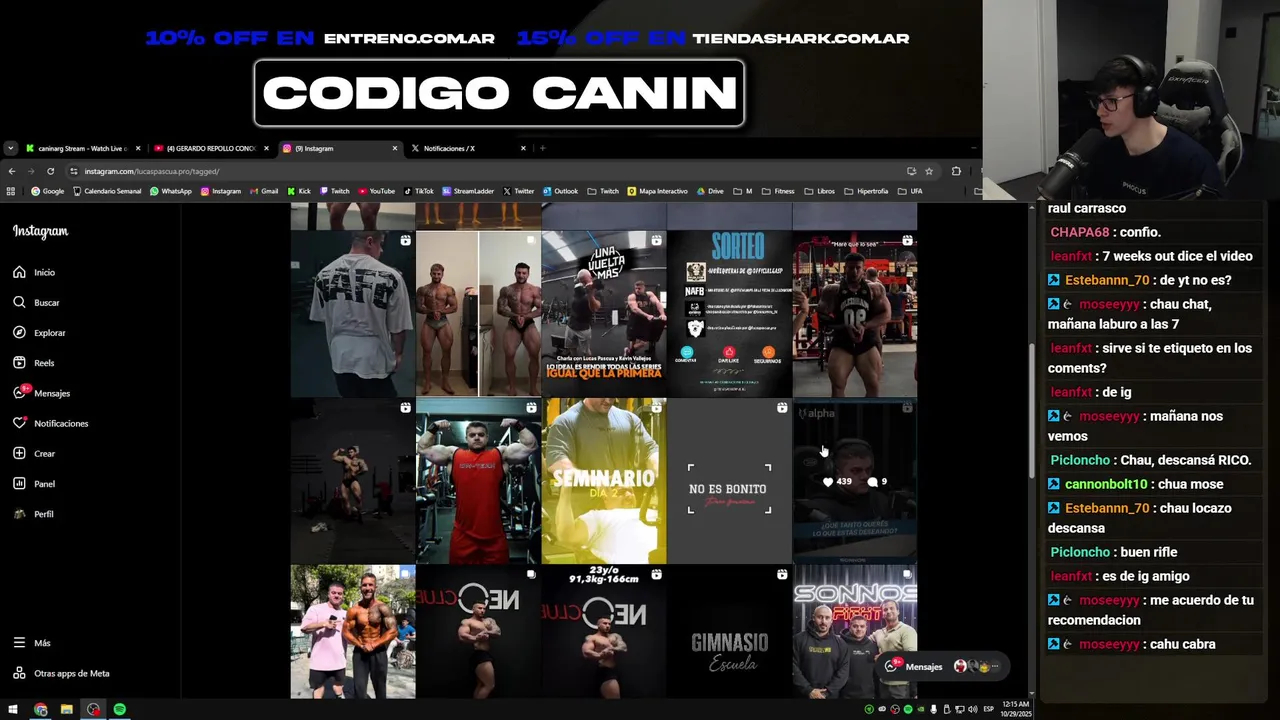Close the Notificaciones / X tab

pos(523,148)
